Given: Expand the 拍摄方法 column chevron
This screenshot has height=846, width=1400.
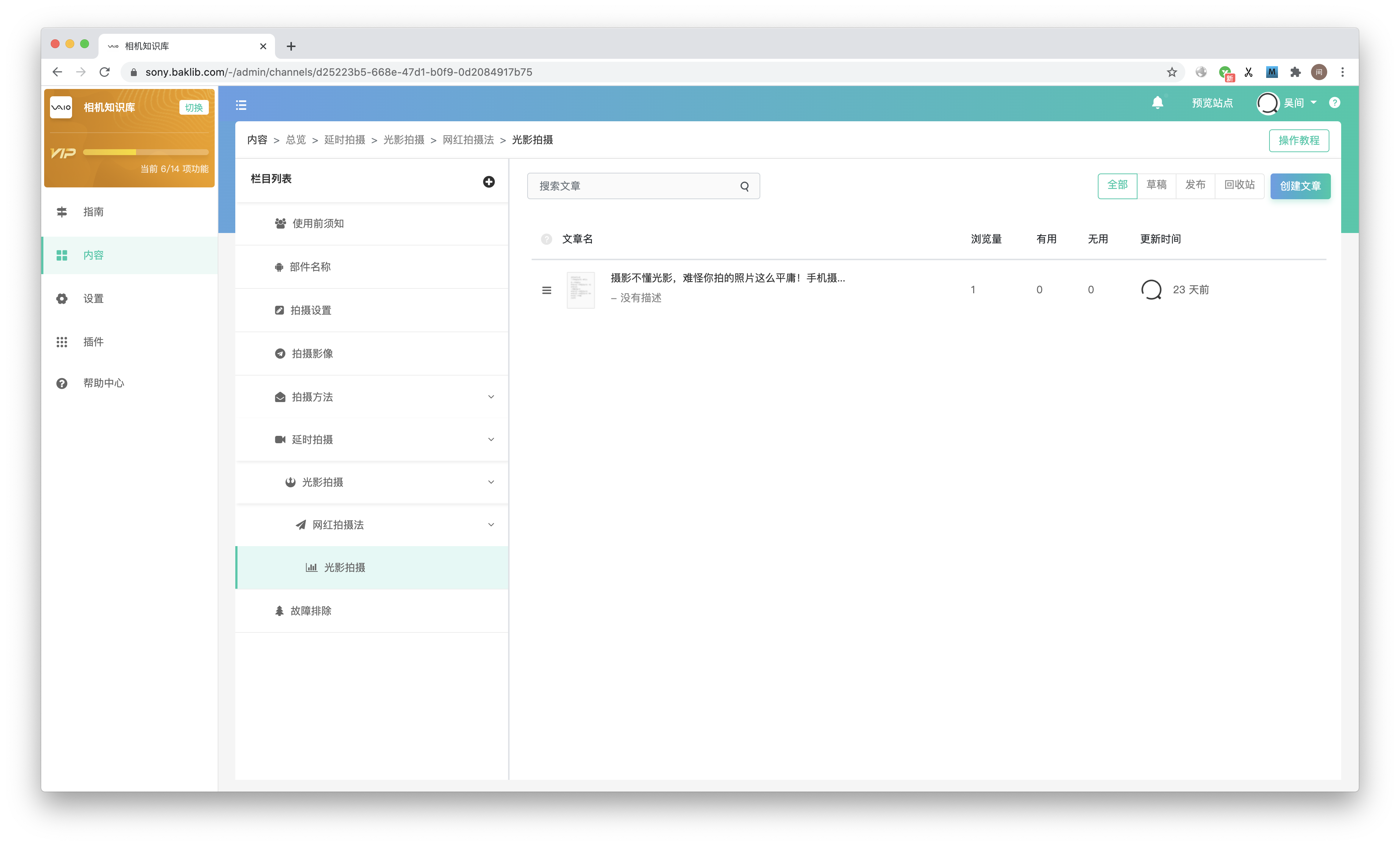Looking at the screenshot, I should (x=491, y=397).
